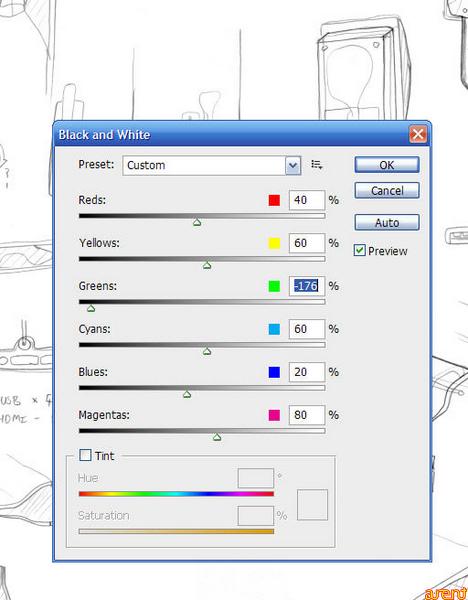Close the Black and White dialog
Screen dimensions: 468x600
click(x=418, y=134)
